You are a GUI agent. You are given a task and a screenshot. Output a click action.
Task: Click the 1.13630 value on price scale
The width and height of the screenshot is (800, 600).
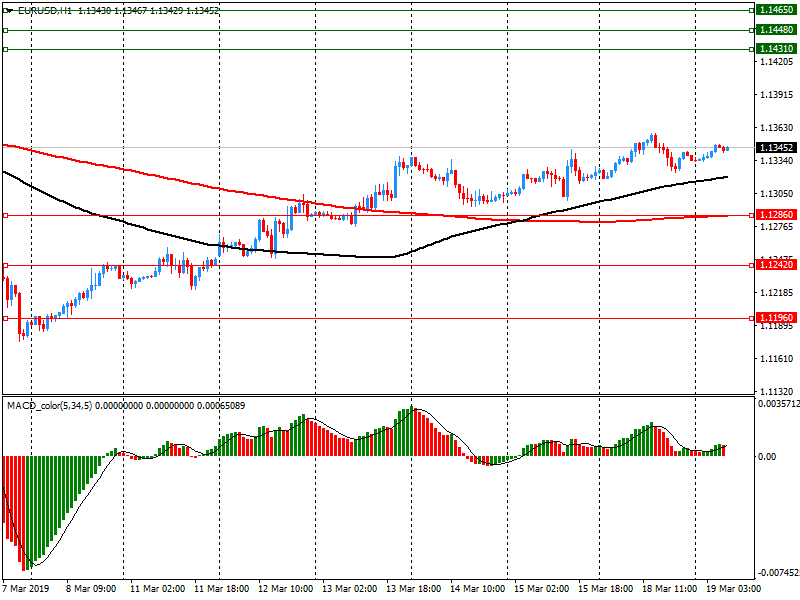[x=775, y=128]
